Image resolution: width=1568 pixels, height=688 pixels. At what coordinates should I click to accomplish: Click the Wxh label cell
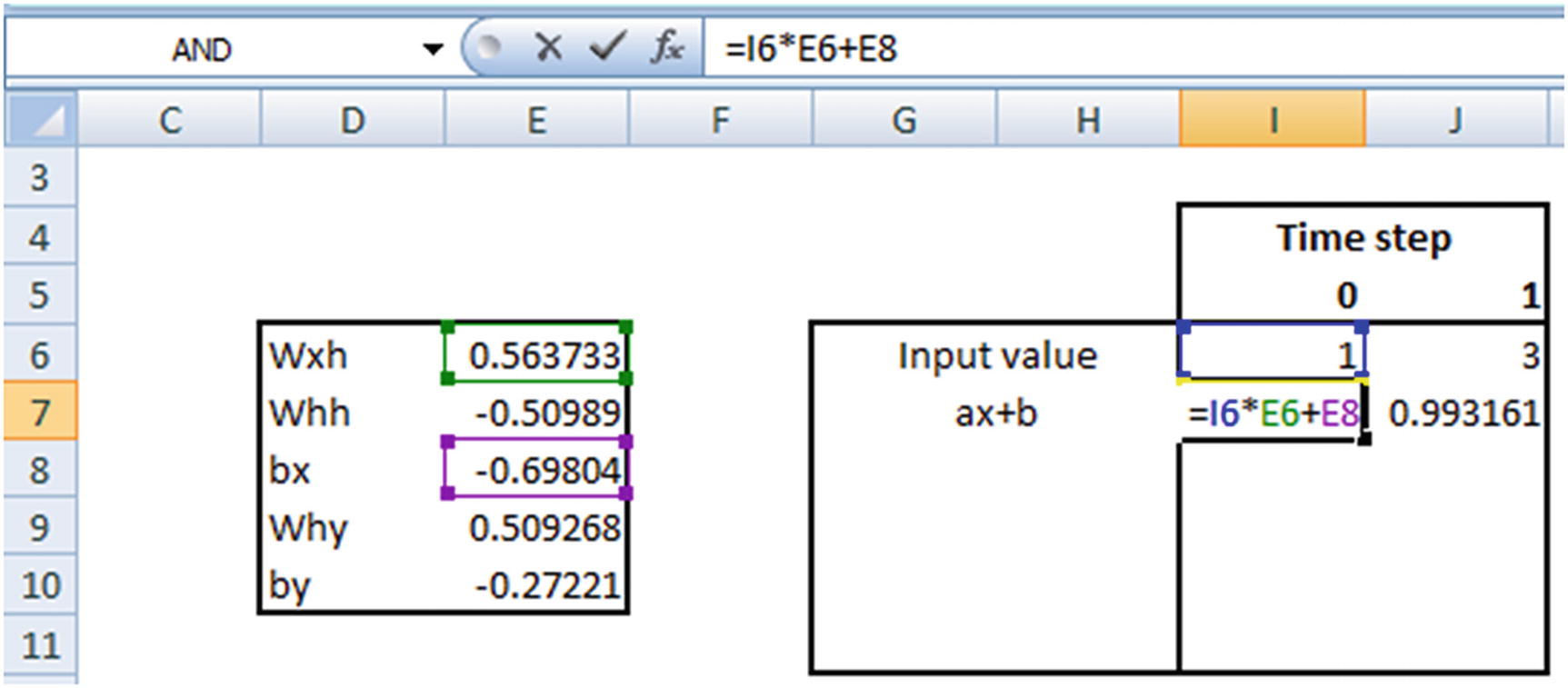tap(353, 354)
